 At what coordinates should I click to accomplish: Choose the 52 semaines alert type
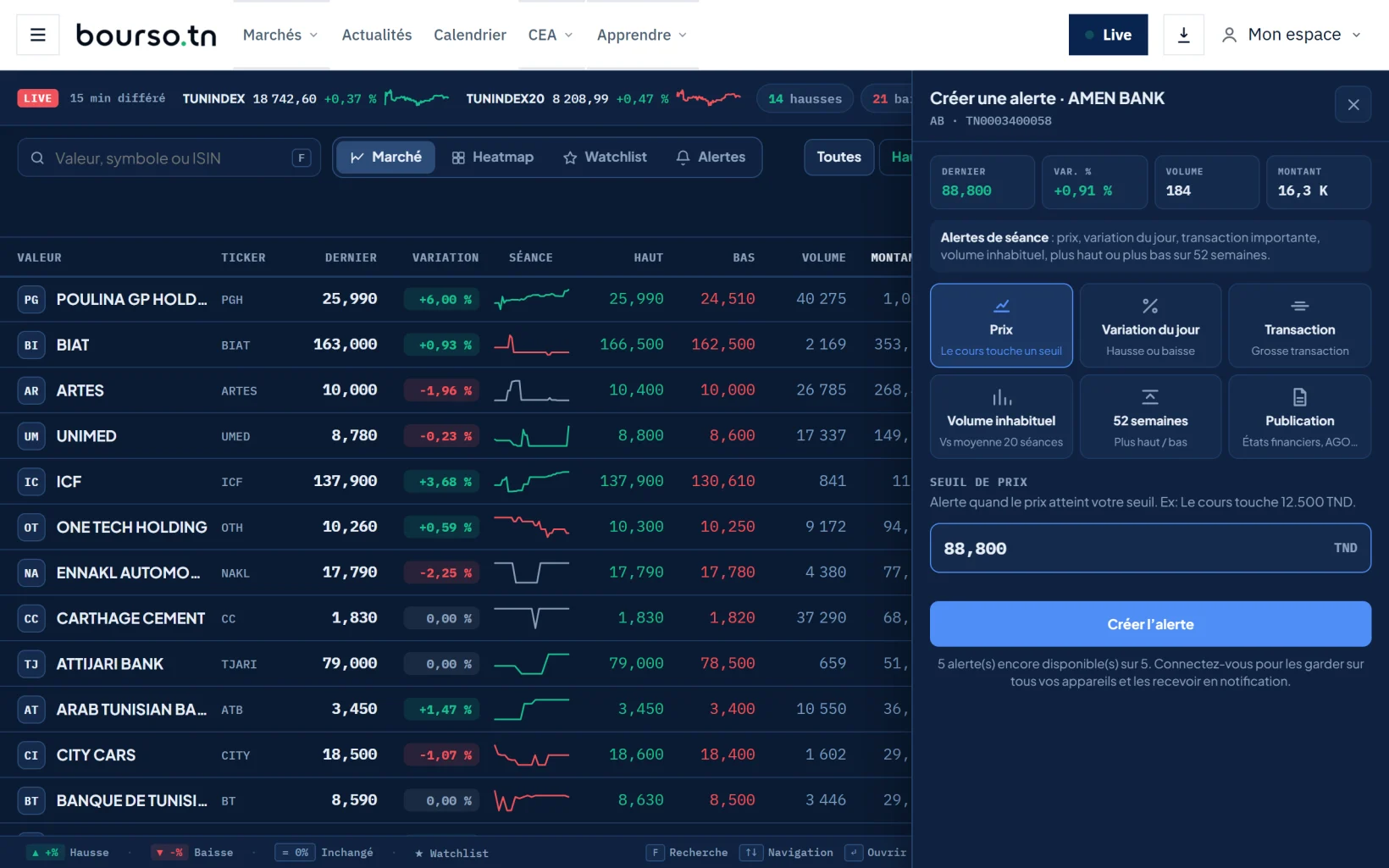pyautogui.click(x=1150, y=417)
